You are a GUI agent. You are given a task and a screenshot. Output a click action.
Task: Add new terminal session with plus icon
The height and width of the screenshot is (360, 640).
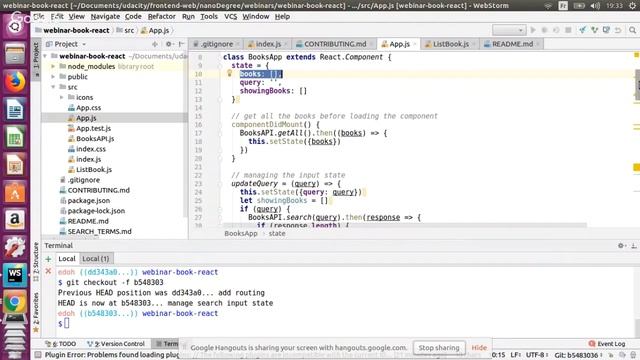click(x=48, y=259)
